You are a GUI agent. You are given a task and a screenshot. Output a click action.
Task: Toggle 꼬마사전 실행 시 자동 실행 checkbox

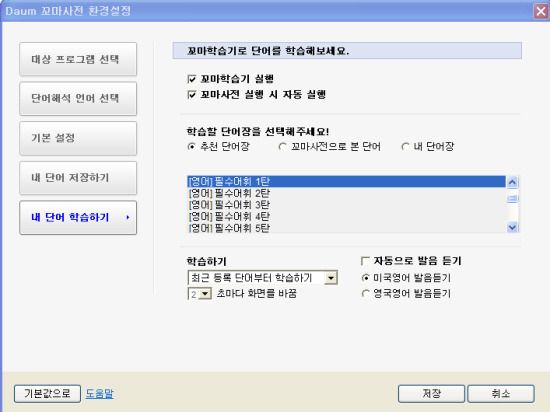[192, 95]
